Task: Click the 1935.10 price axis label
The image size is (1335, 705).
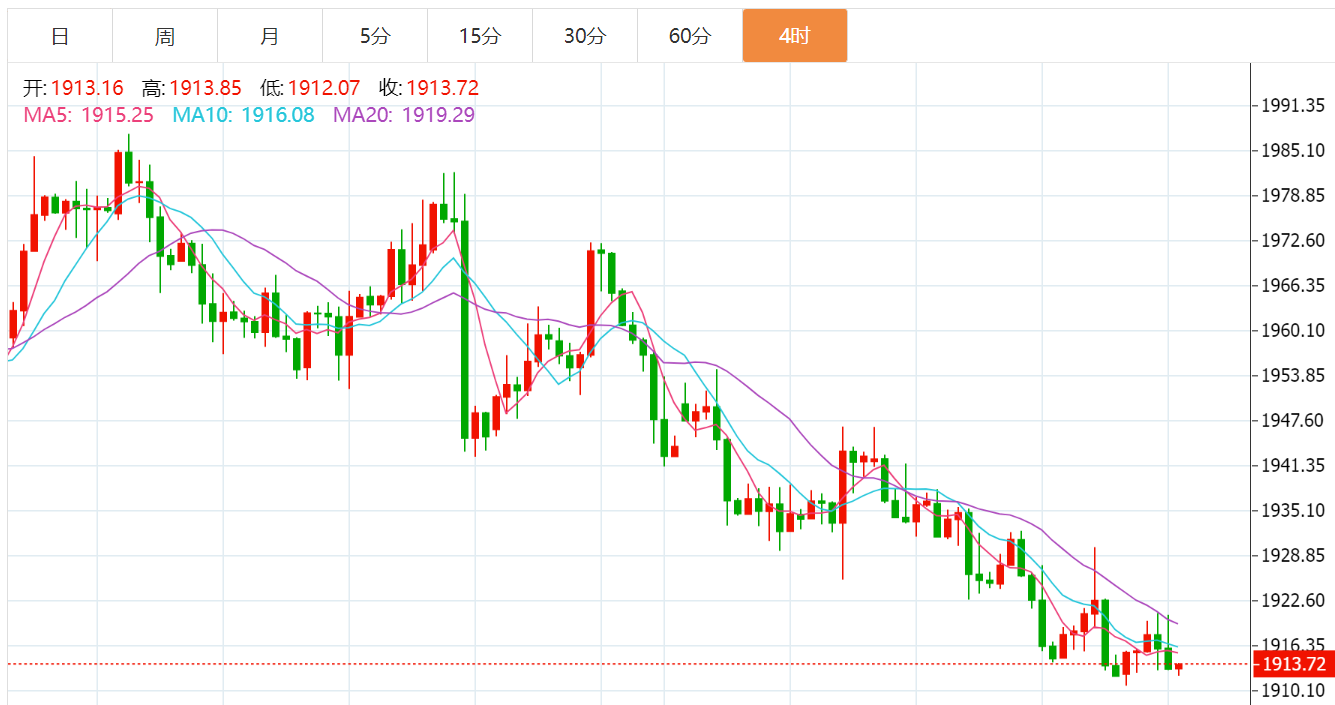Action: [x=1293, y=510]
